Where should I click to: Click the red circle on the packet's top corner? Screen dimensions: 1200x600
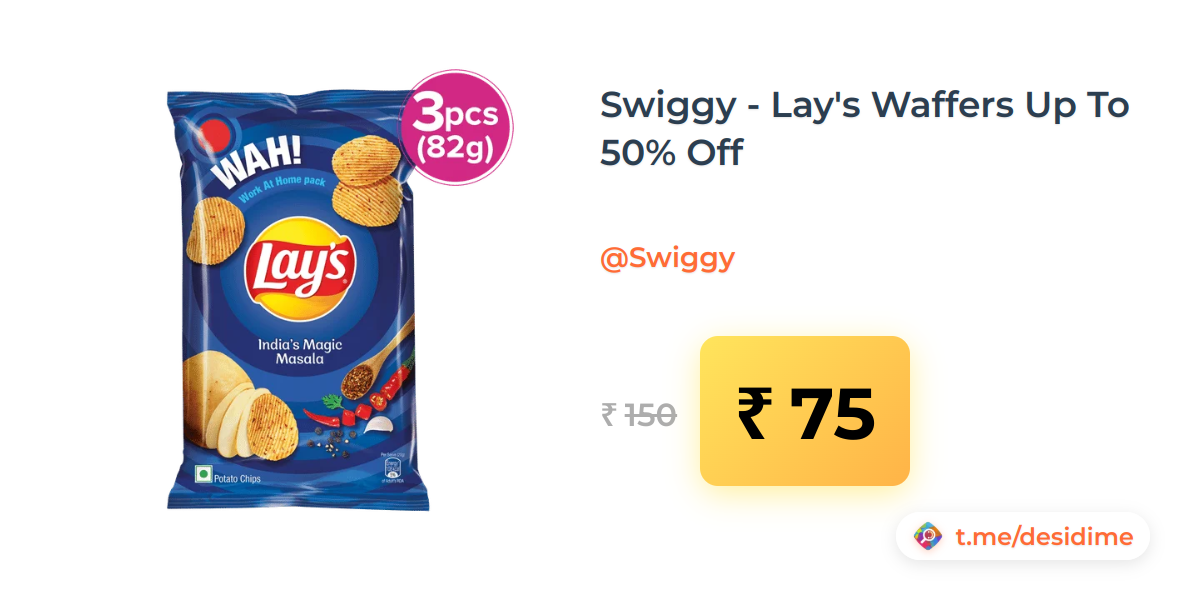pyautogui.click(x=214, y=133)
